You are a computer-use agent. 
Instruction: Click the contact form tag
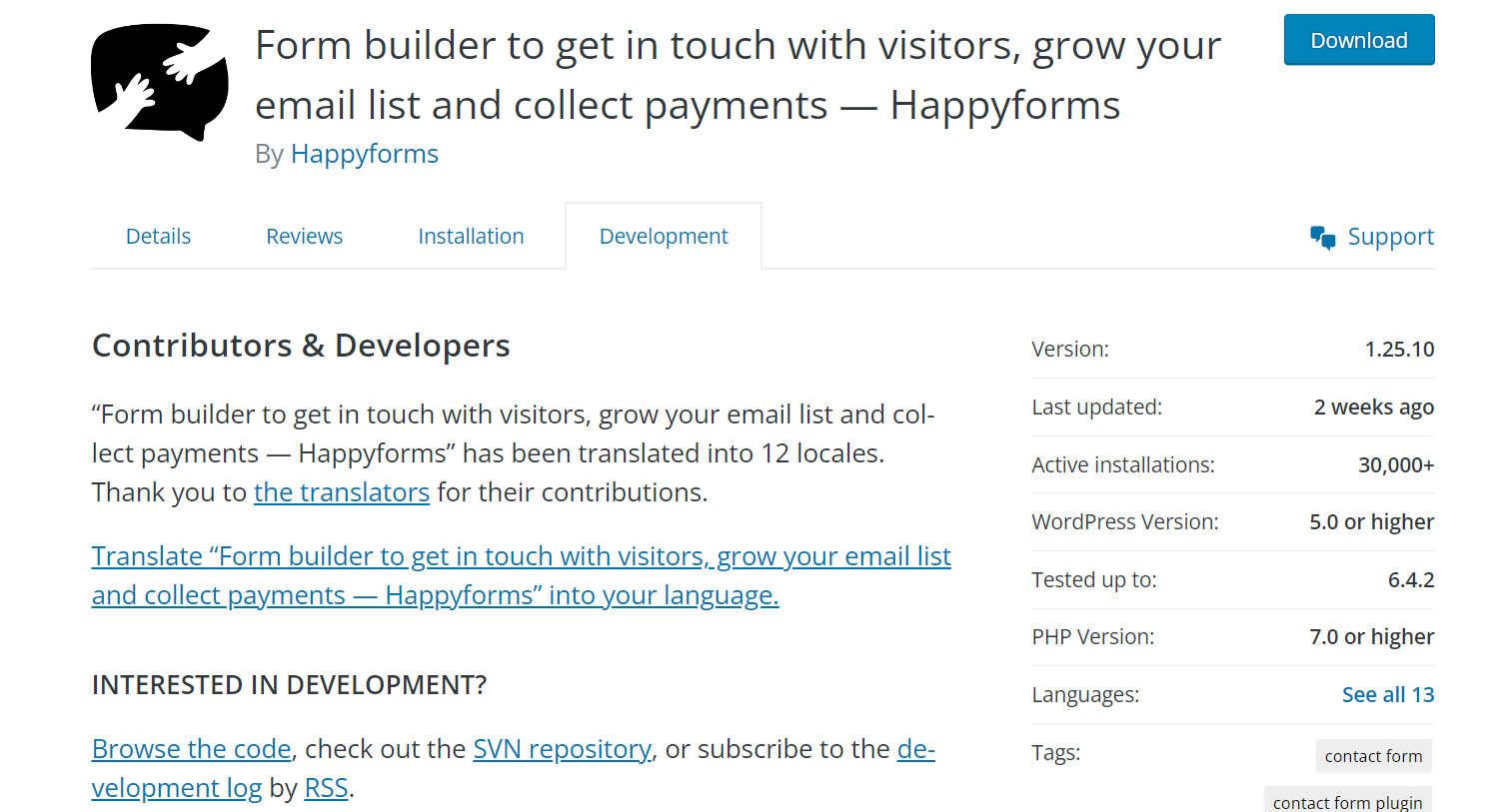pos(1373,756)
